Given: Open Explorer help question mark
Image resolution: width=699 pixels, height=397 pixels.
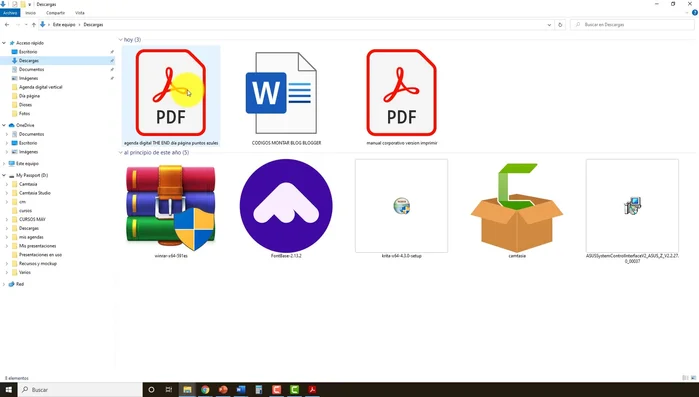Looking at the screenshot, I should 695,13.
